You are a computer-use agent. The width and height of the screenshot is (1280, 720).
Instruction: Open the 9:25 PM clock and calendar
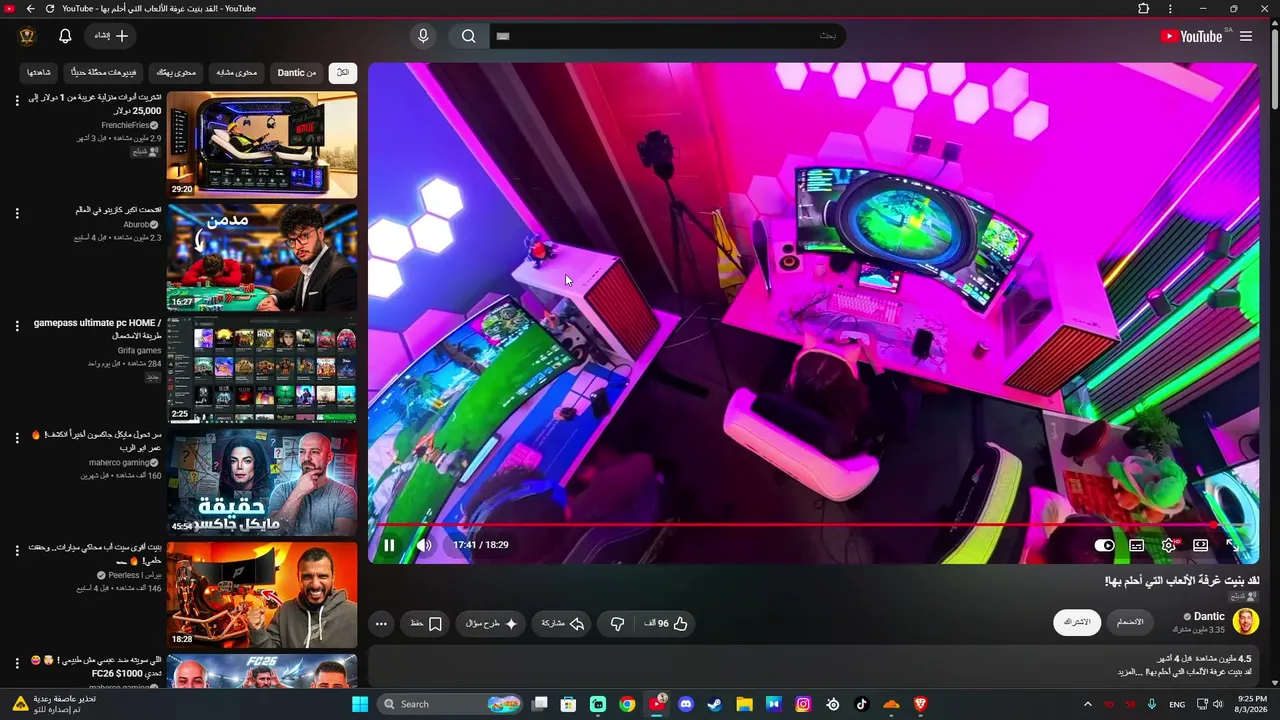coord(1253,704)
